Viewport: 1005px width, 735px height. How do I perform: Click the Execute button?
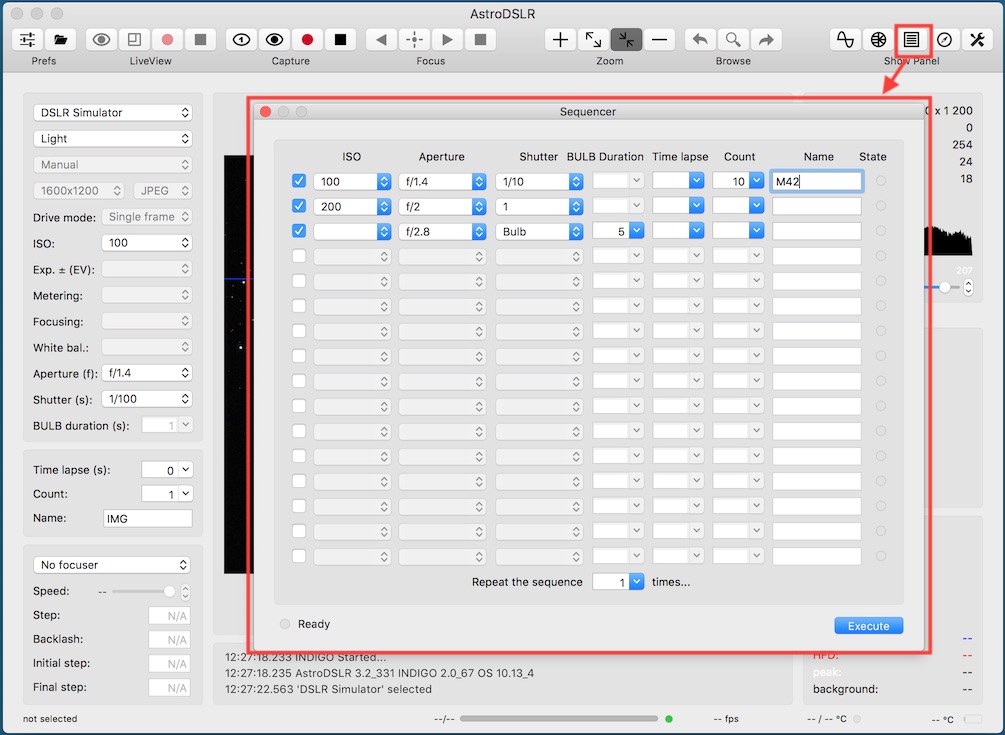tap(868, 625)
